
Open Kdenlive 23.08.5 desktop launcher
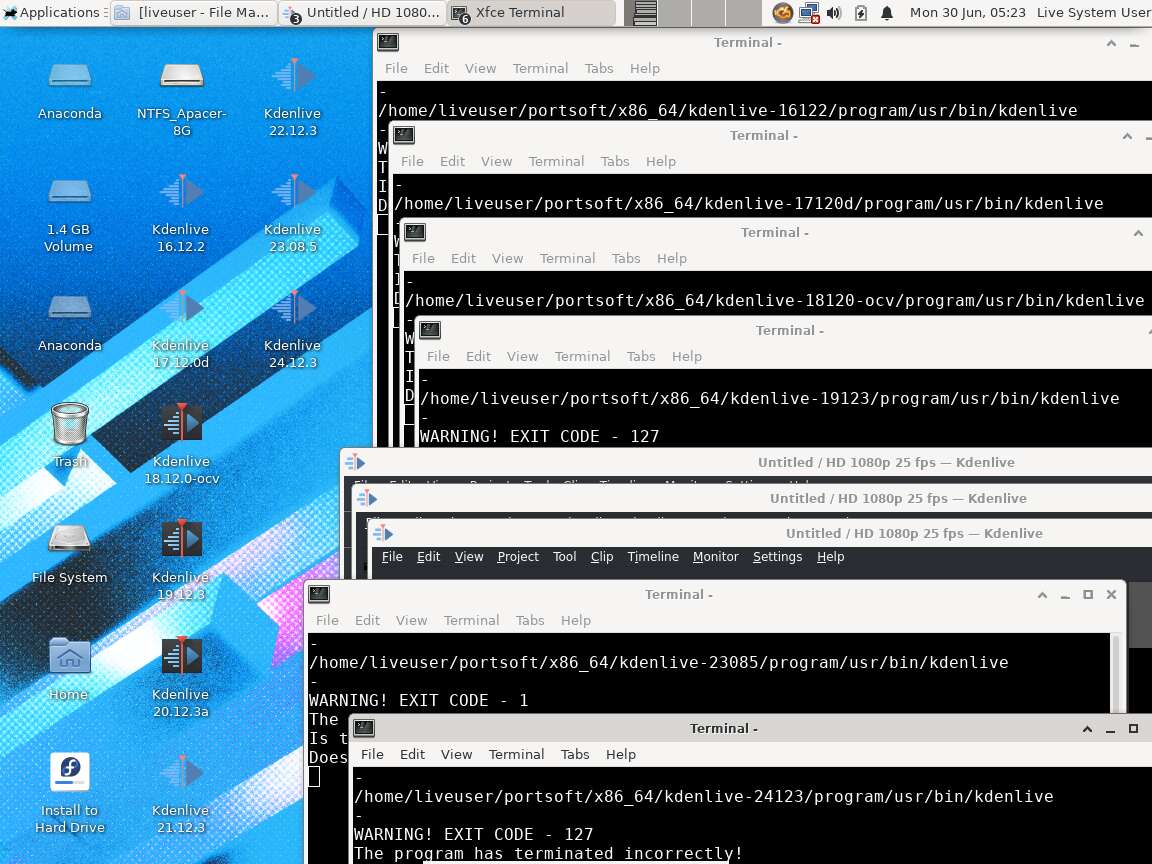coord(292,213)
